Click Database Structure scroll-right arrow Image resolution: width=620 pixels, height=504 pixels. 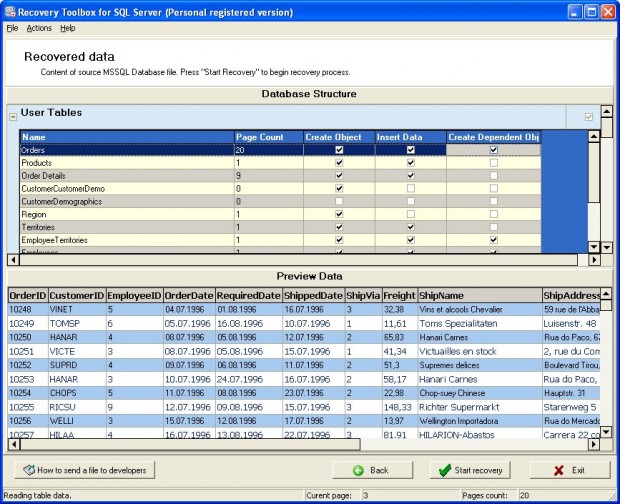click(x=594, y=260)
